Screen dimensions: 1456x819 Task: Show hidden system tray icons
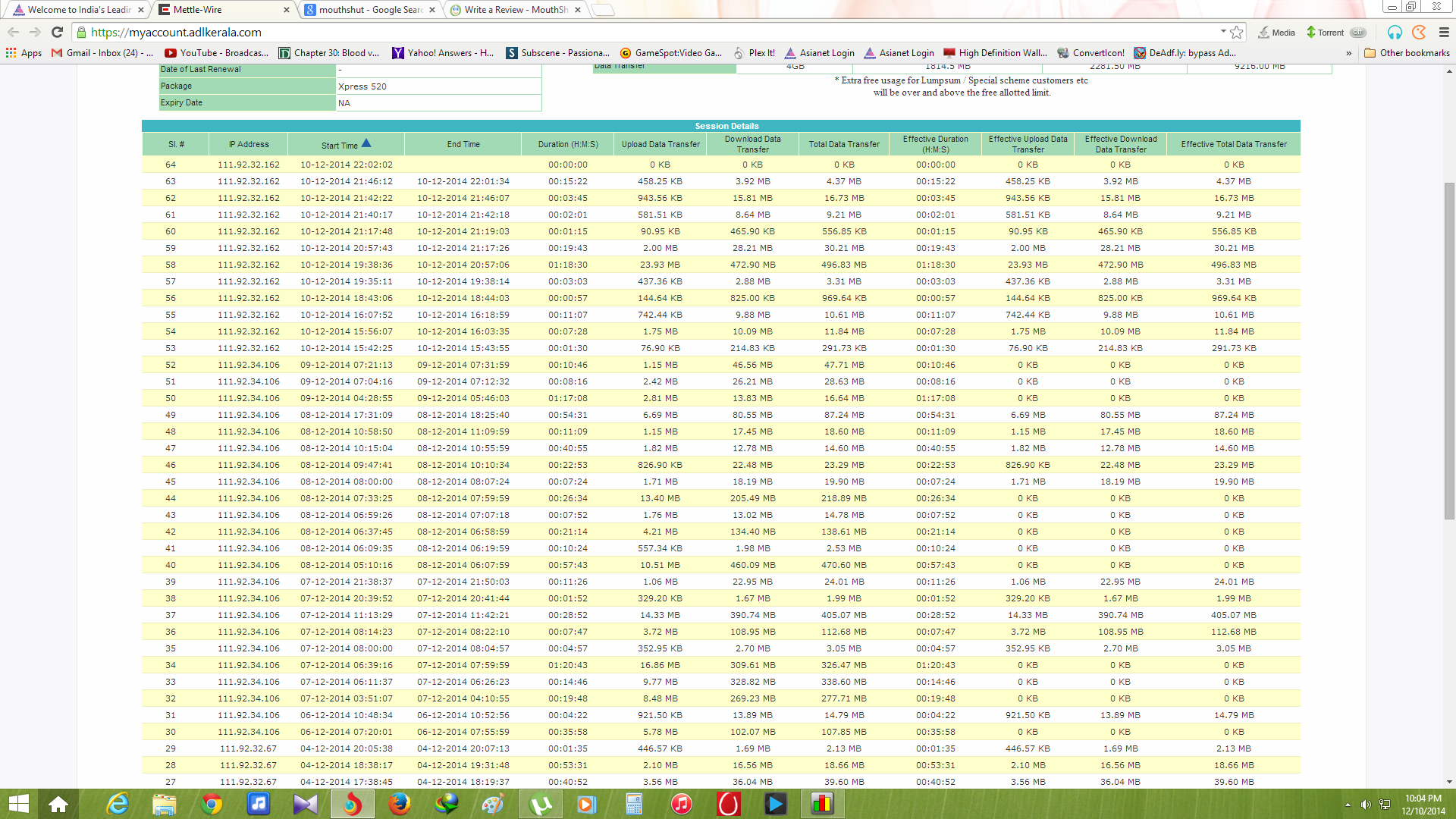1348,805
